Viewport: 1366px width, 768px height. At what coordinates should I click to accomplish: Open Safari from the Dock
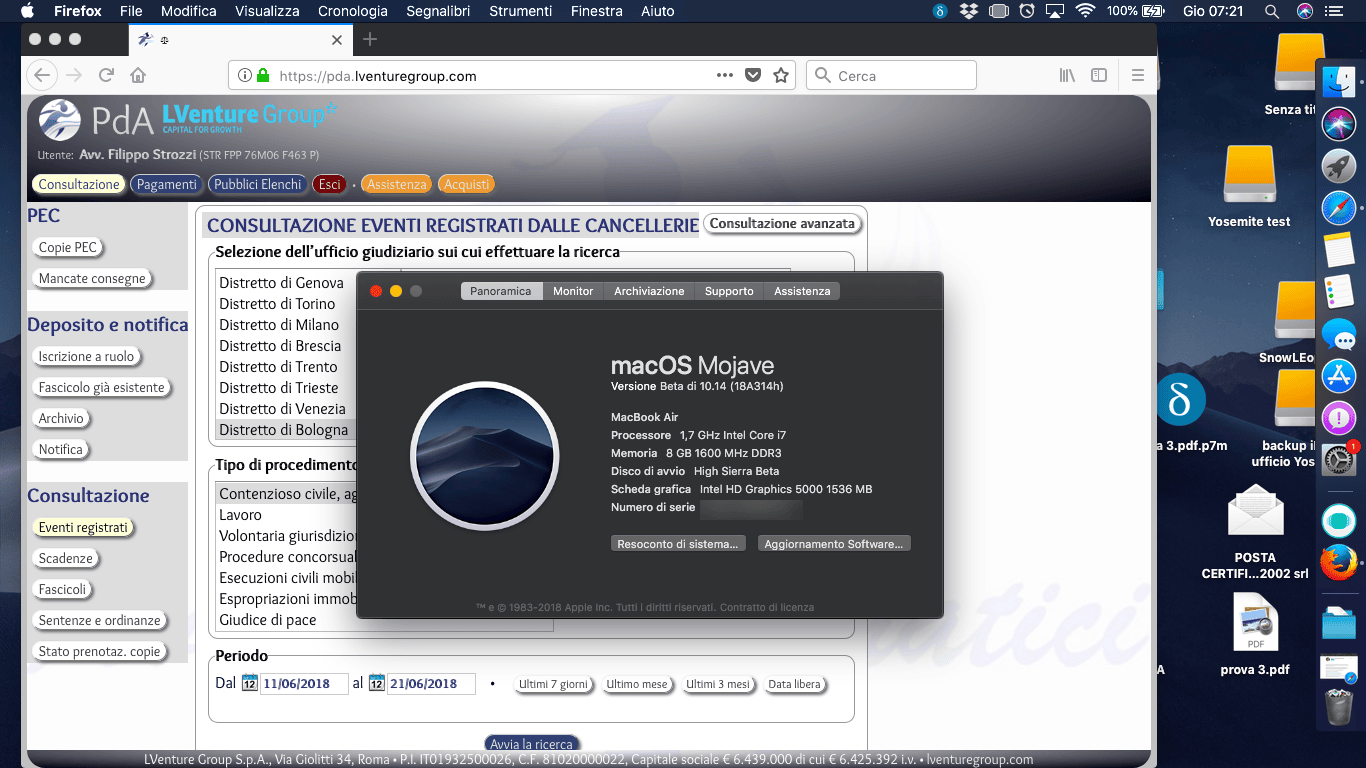1338,208
